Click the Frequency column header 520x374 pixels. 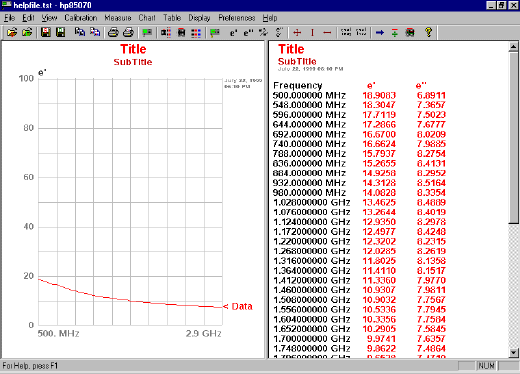tap(298, 85)
